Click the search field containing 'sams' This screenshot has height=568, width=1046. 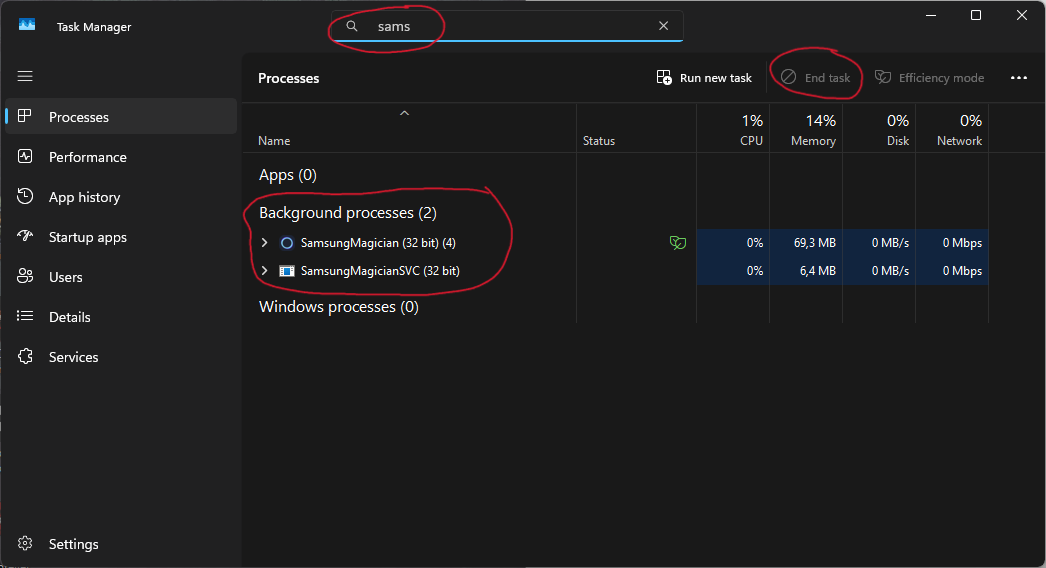[x=507, y=26]
